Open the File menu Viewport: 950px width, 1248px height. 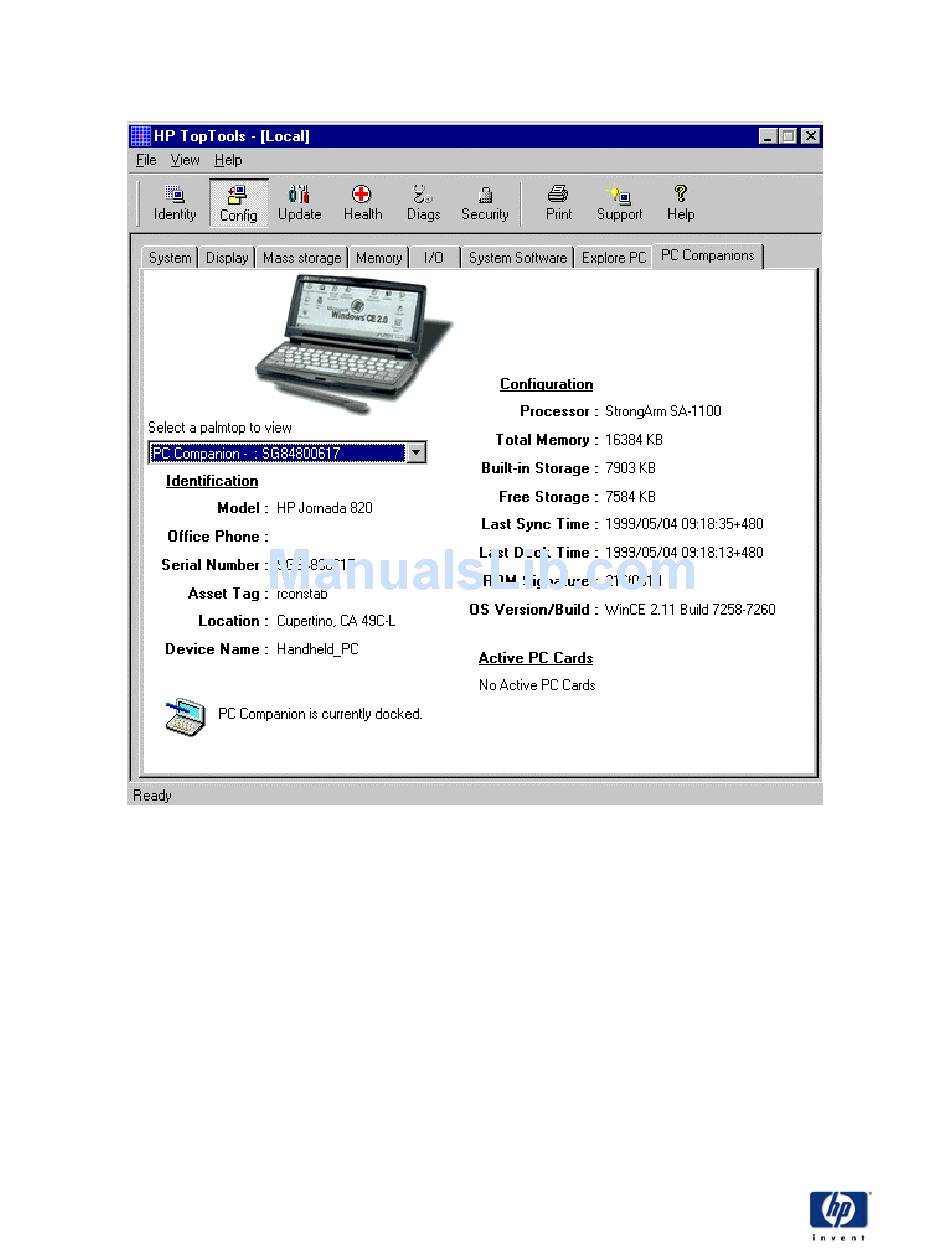click(146, 160)
